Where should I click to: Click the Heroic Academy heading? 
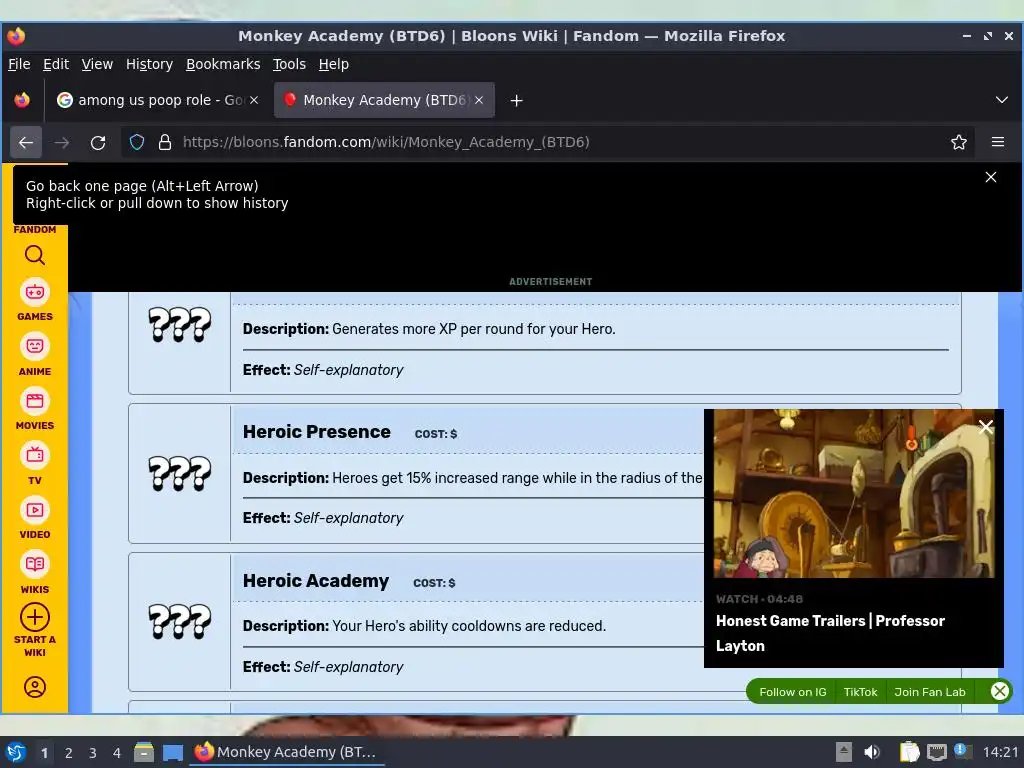pyautogui.click(x=316, y=581)
